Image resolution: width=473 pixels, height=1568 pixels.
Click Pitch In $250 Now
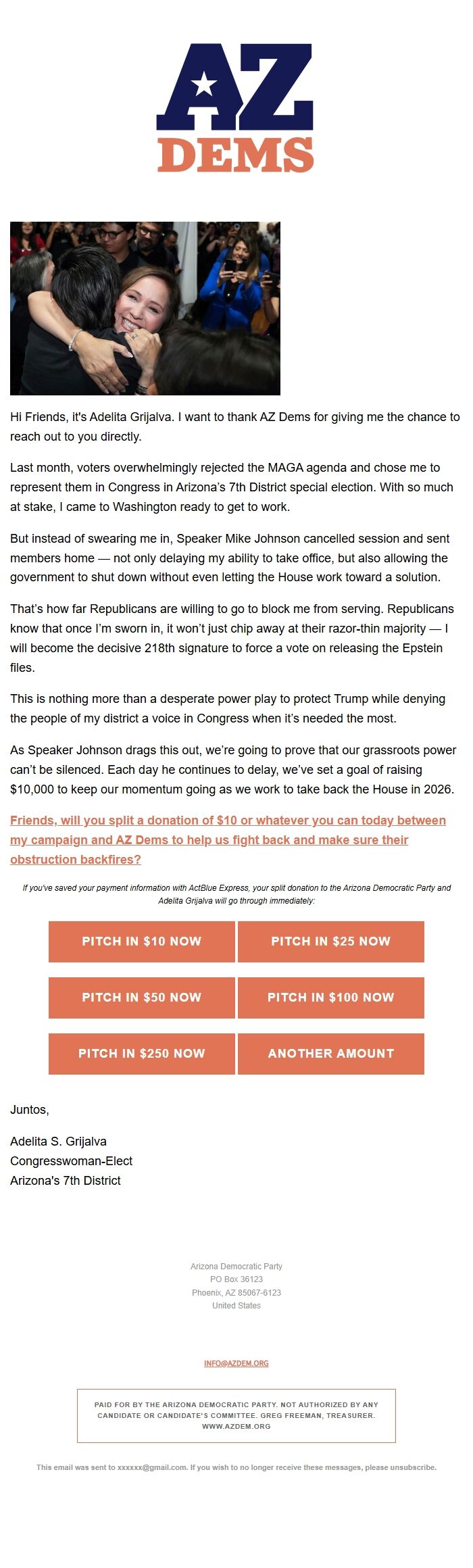point(142,1054)
